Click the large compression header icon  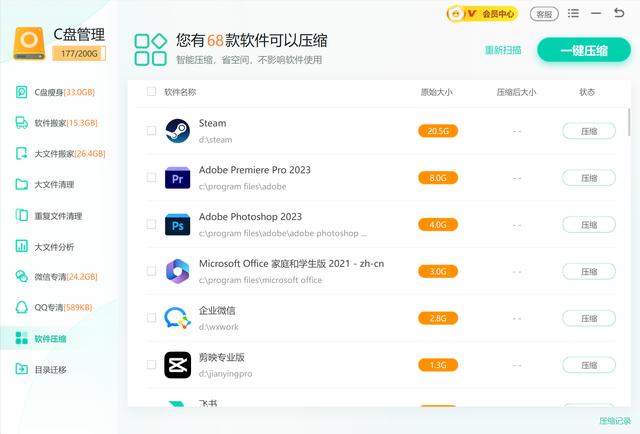(151, 50)
